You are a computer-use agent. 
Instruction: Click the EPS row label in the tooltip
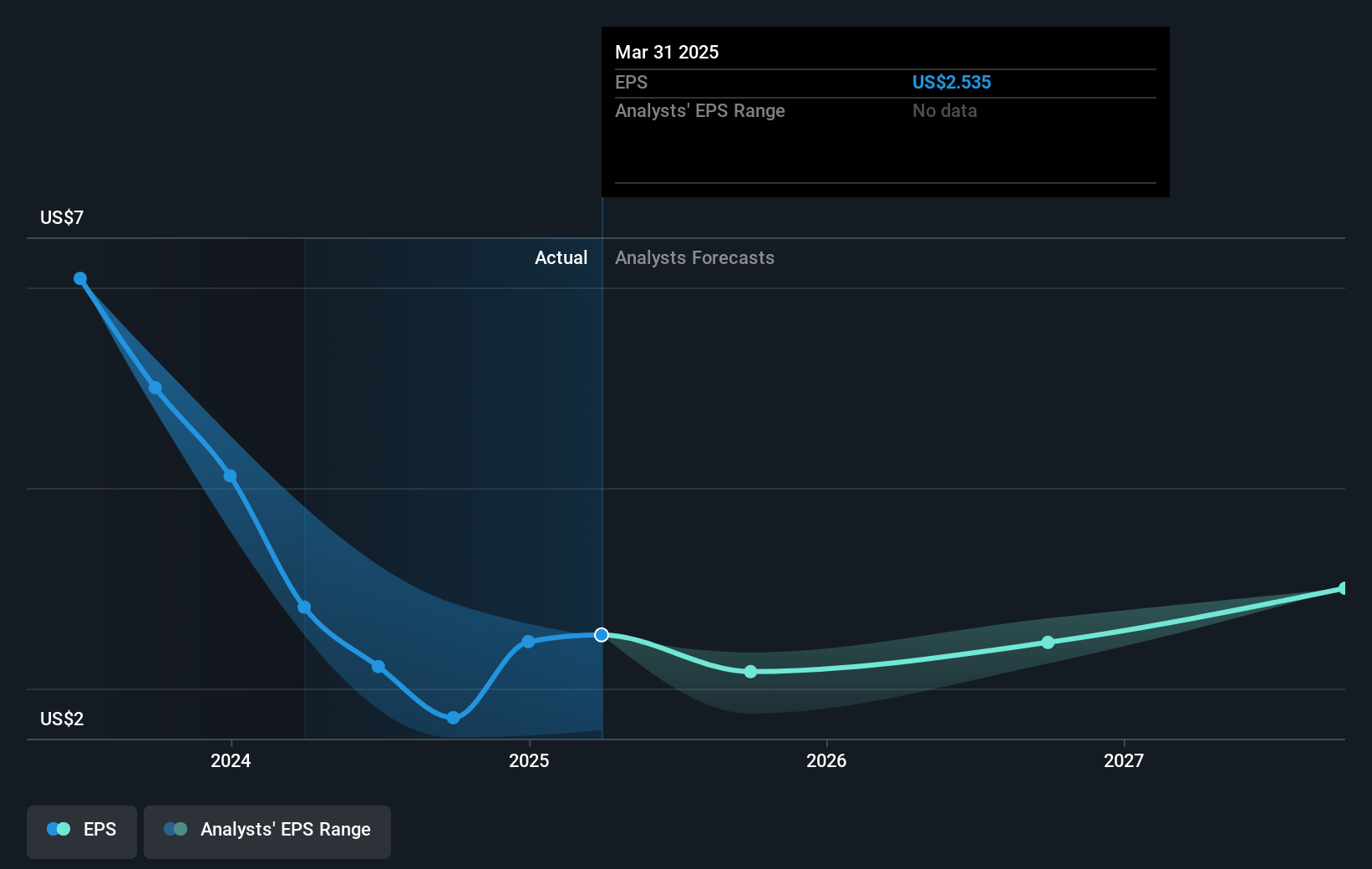pyautogui.click(x=632, y=82)
